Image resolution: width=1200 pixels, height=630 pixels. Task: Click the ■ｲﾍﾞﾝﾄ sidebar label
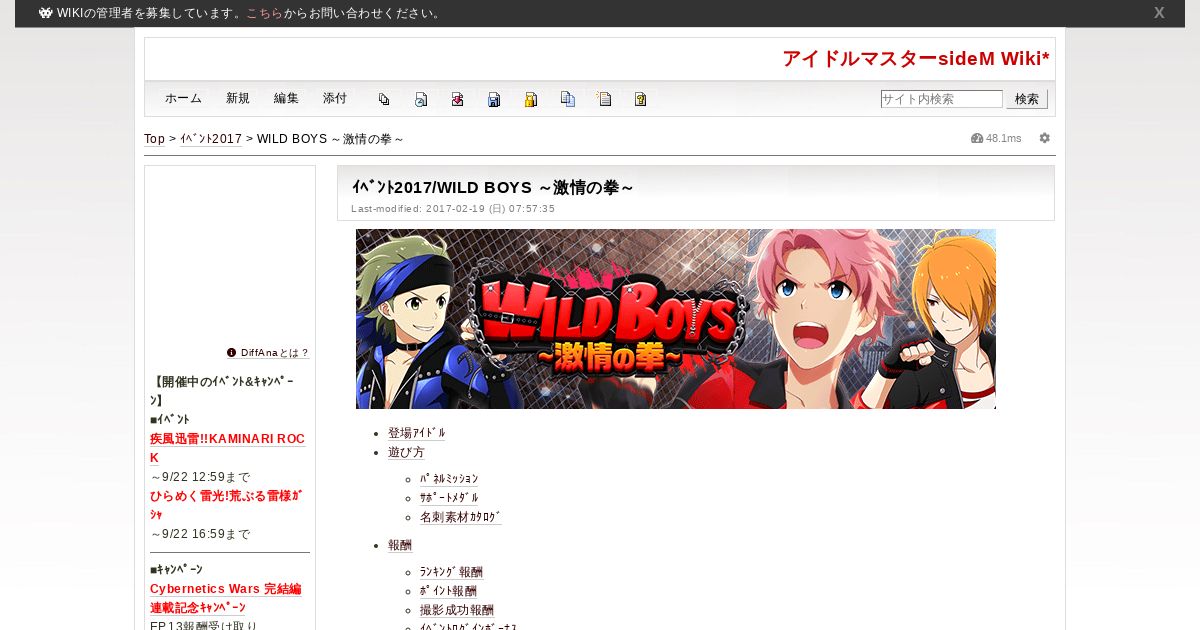(170, 419)
